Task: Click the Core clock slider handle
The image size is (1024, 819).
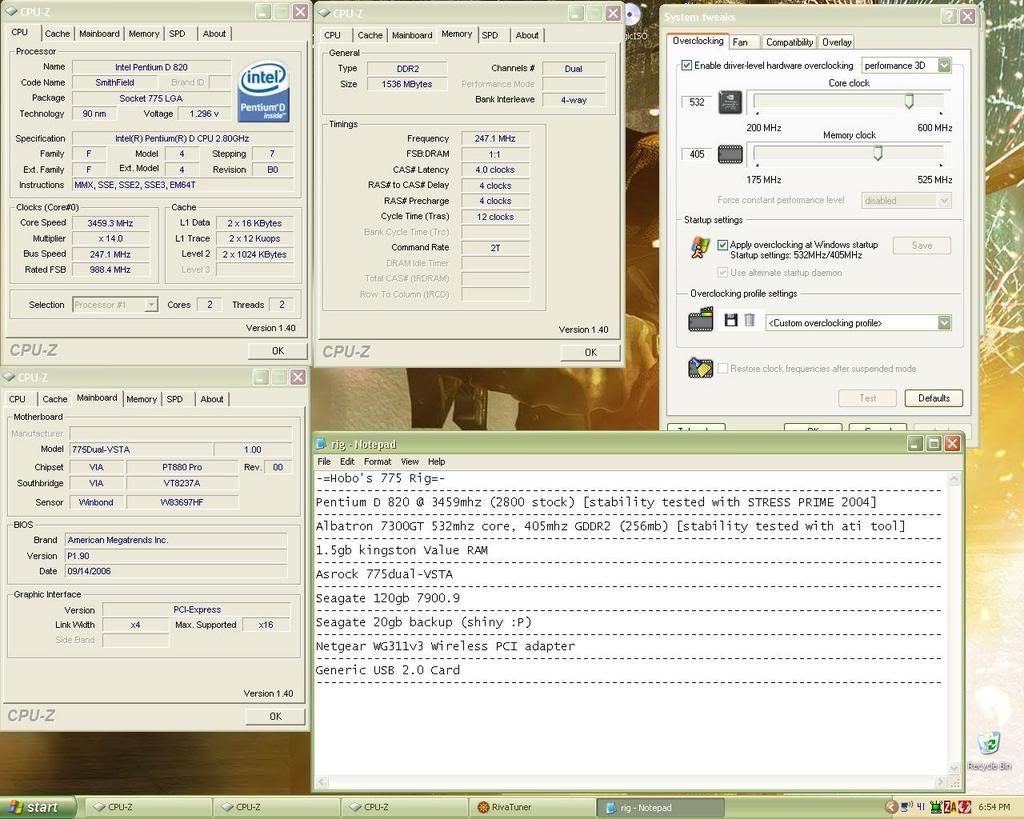Action: point(908,102)
